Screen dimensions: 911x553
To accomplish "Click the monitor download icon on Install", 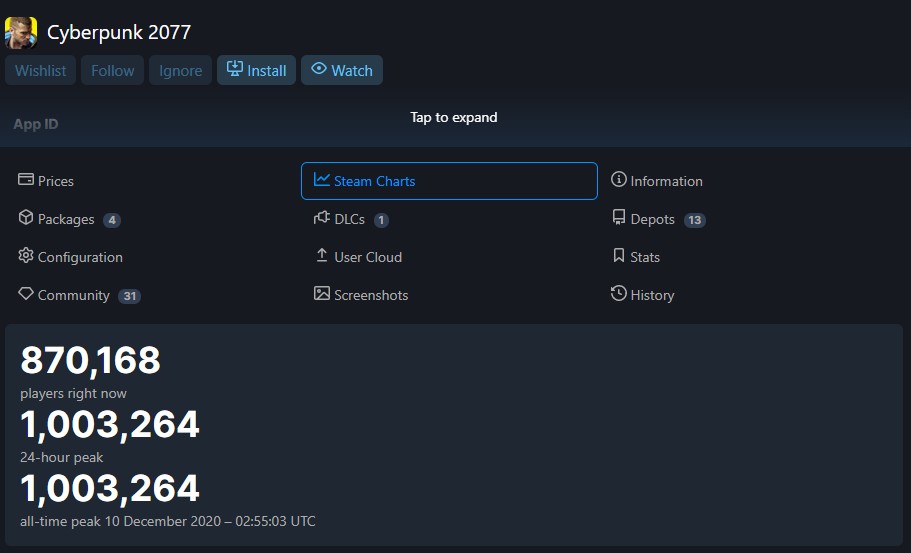I will click(235, 69).
